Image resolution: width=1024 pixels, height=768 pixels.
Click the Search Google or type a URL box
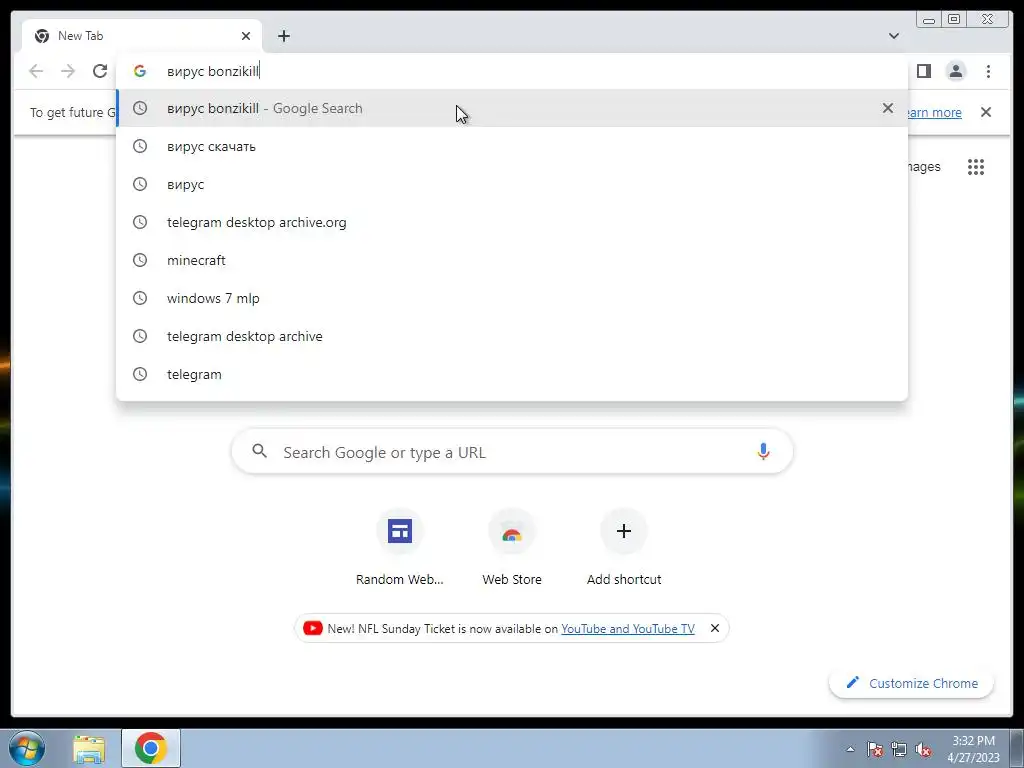[512, 451]
